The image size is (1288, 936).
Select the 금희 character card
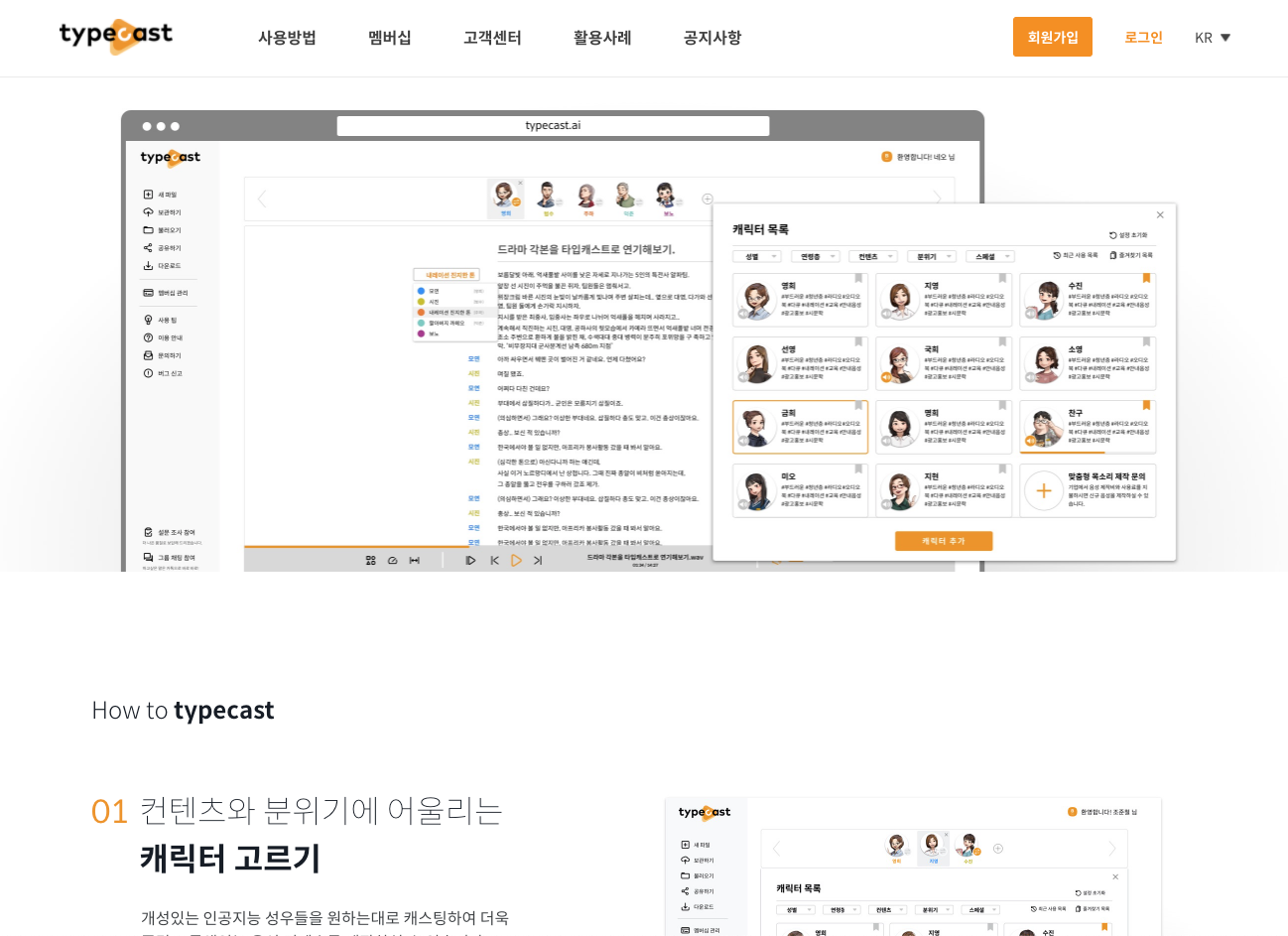[x=800, y=427]
